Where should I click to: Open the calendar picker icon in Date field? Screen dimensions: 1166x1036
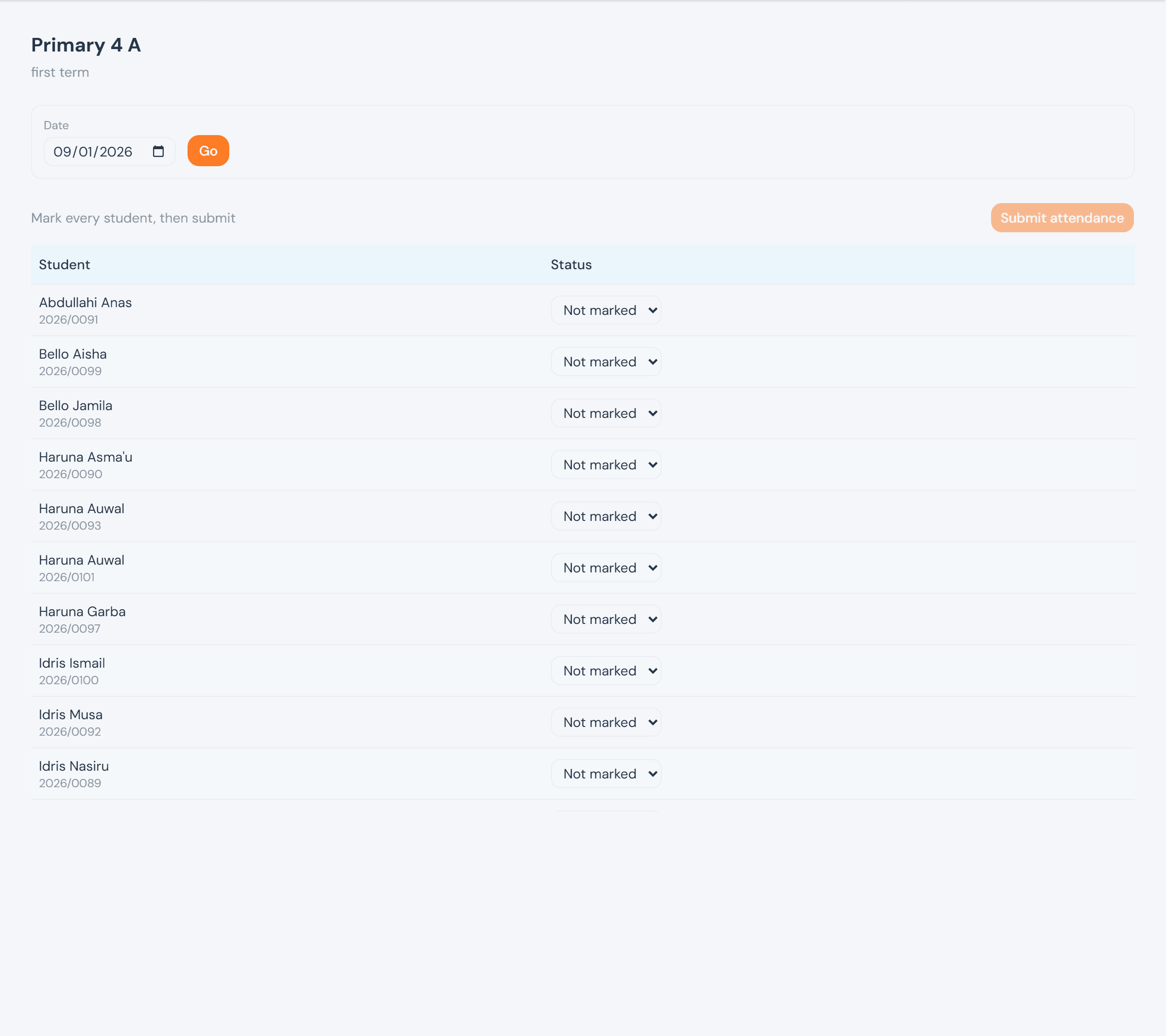click(x=158, y=151)
